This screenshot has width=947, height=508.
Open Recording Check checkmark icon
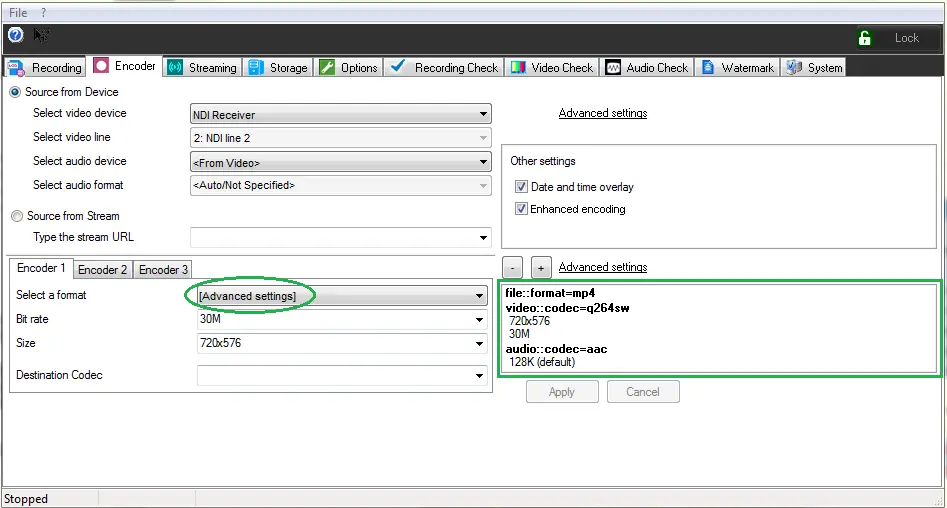pos(398,67)
